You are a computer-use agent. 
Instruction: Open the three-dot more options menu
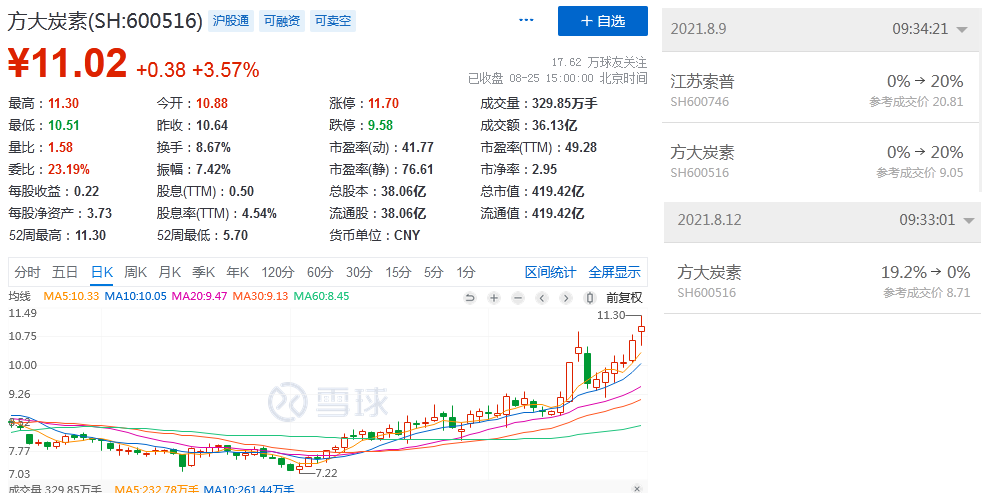point(527,21)
